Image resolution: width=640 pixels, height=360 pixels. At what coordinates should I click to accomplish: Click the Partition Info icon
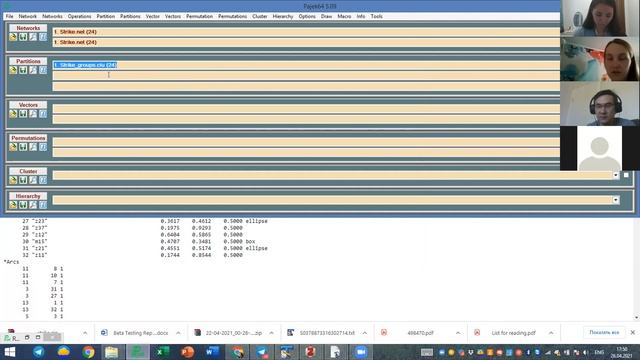pos(43,70)
